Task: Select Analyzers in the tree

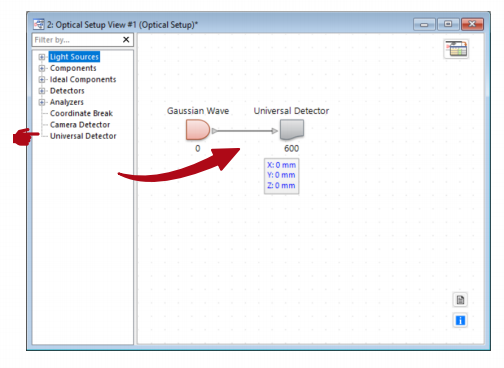Action: [67, 102]
